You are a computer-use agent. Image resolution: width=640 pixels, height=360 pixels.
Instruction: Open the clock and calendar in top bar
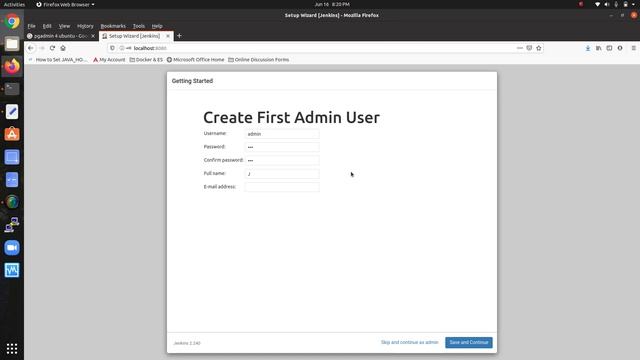tap(332, 4)
